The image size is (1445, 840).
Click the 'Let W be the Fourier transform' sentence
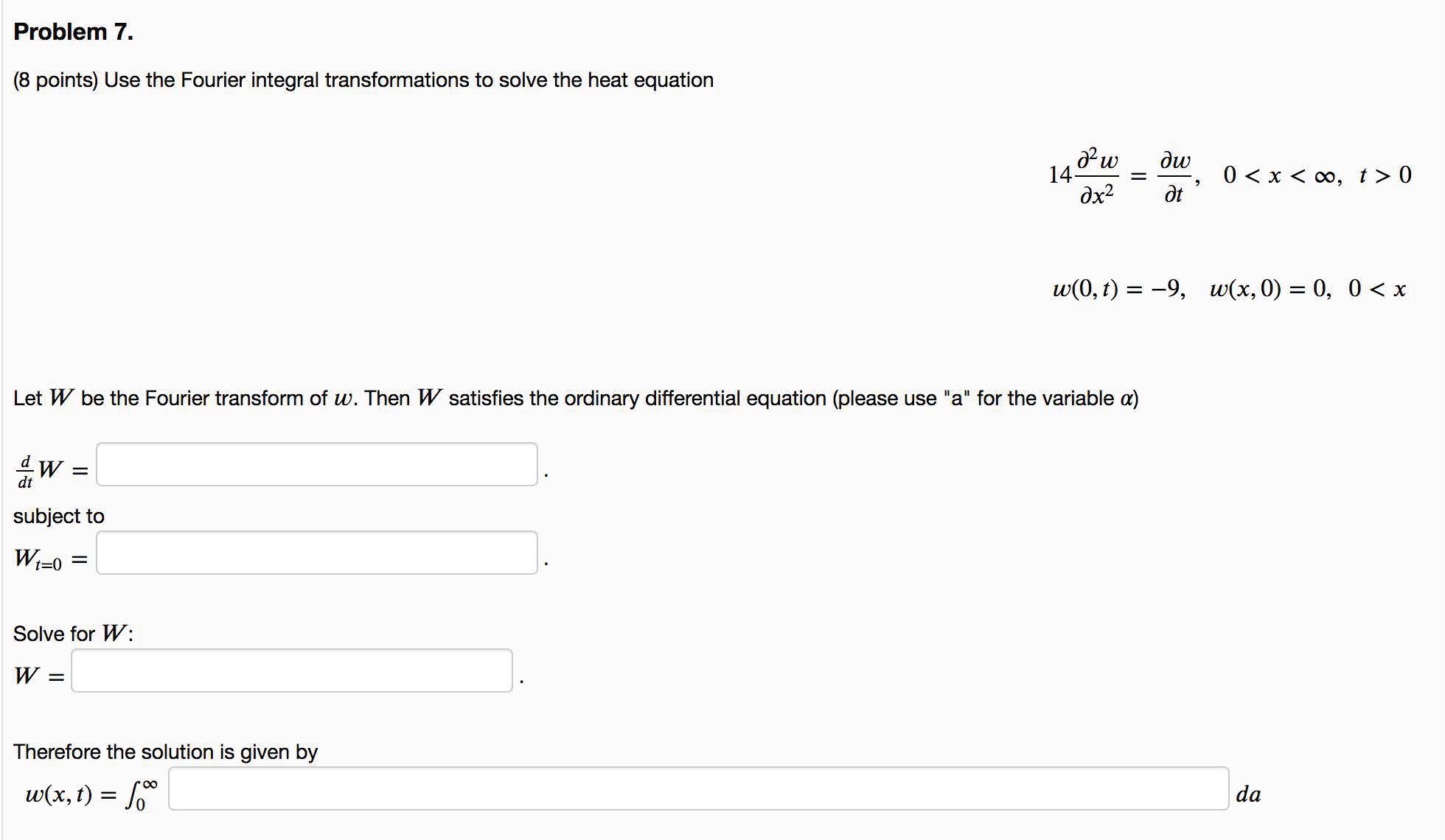pyautogui.click(x=575, y=398)
